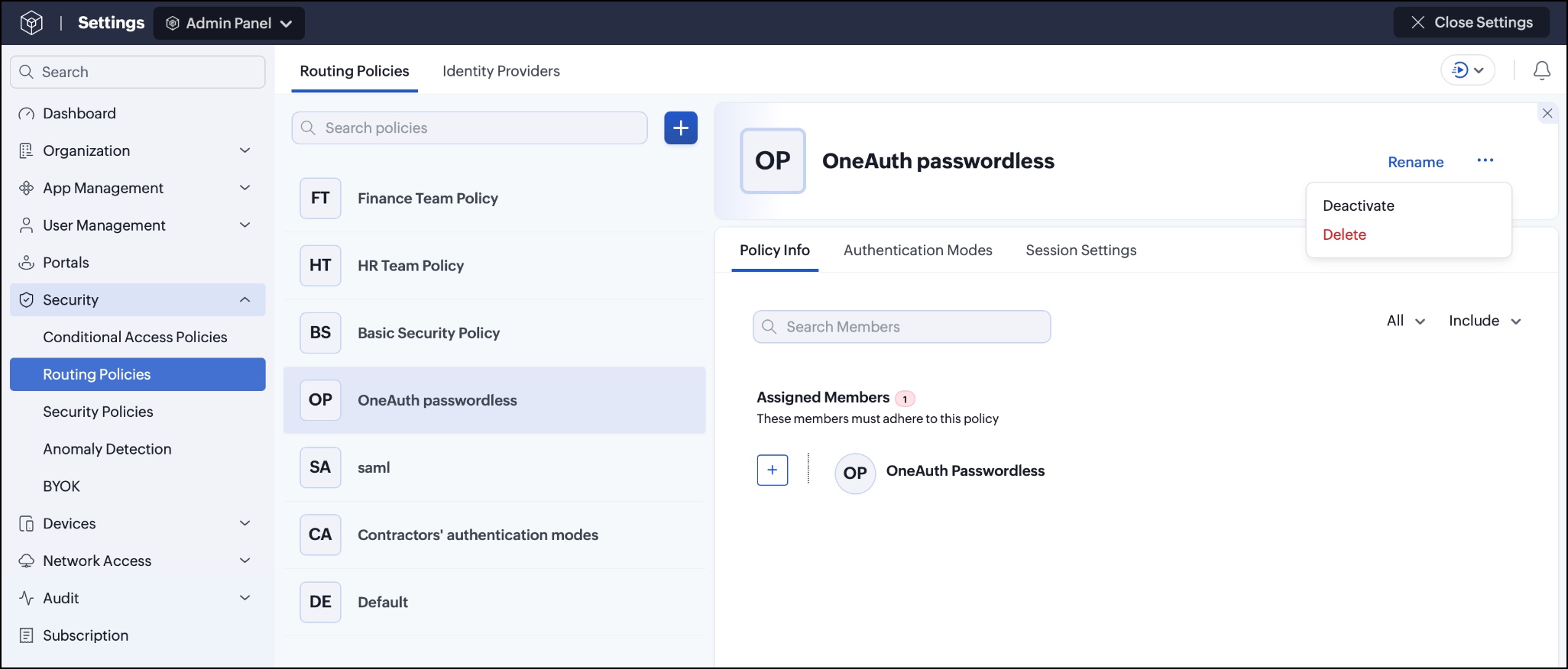Open BYOK in the sidebar
The image size is (1568, 669).
pyautogui.click(x=61, y=486)
